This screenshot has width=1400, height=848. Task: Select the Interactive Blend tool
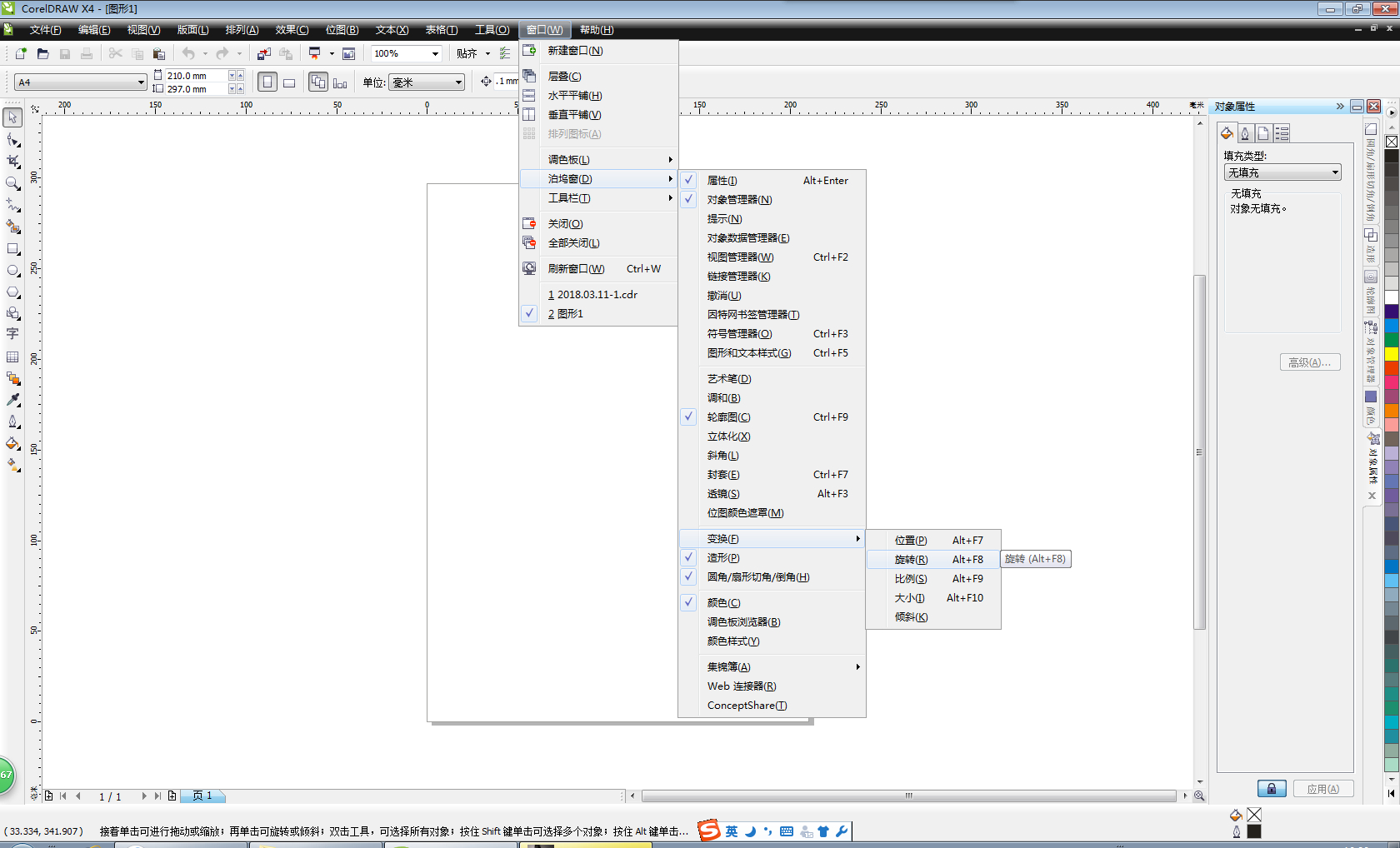pyautogui.click(x=12, y=378)
